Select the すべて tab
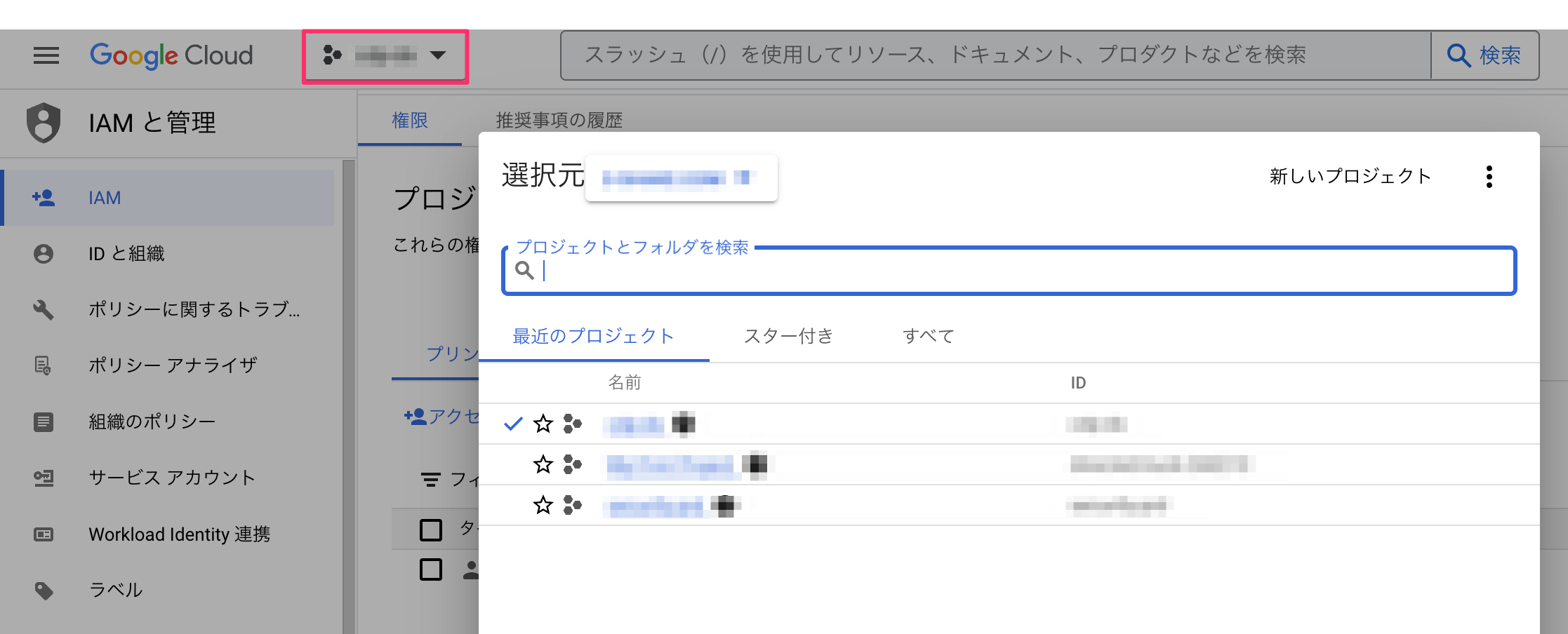1568x634 pixels. coord(928,337)
